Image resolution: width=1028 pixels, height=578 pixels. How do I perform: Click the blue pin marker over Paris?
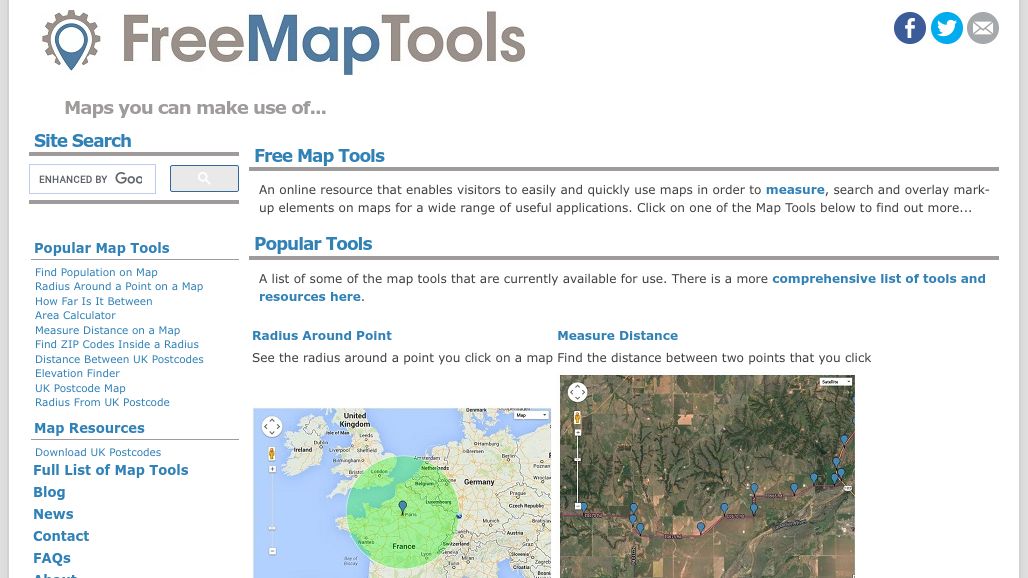[x=403, y=507]
